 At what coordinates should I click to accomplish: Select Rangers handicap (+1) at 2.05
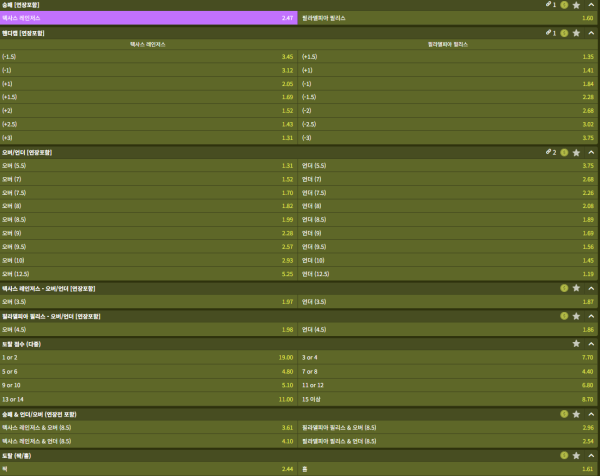point(148,84)
